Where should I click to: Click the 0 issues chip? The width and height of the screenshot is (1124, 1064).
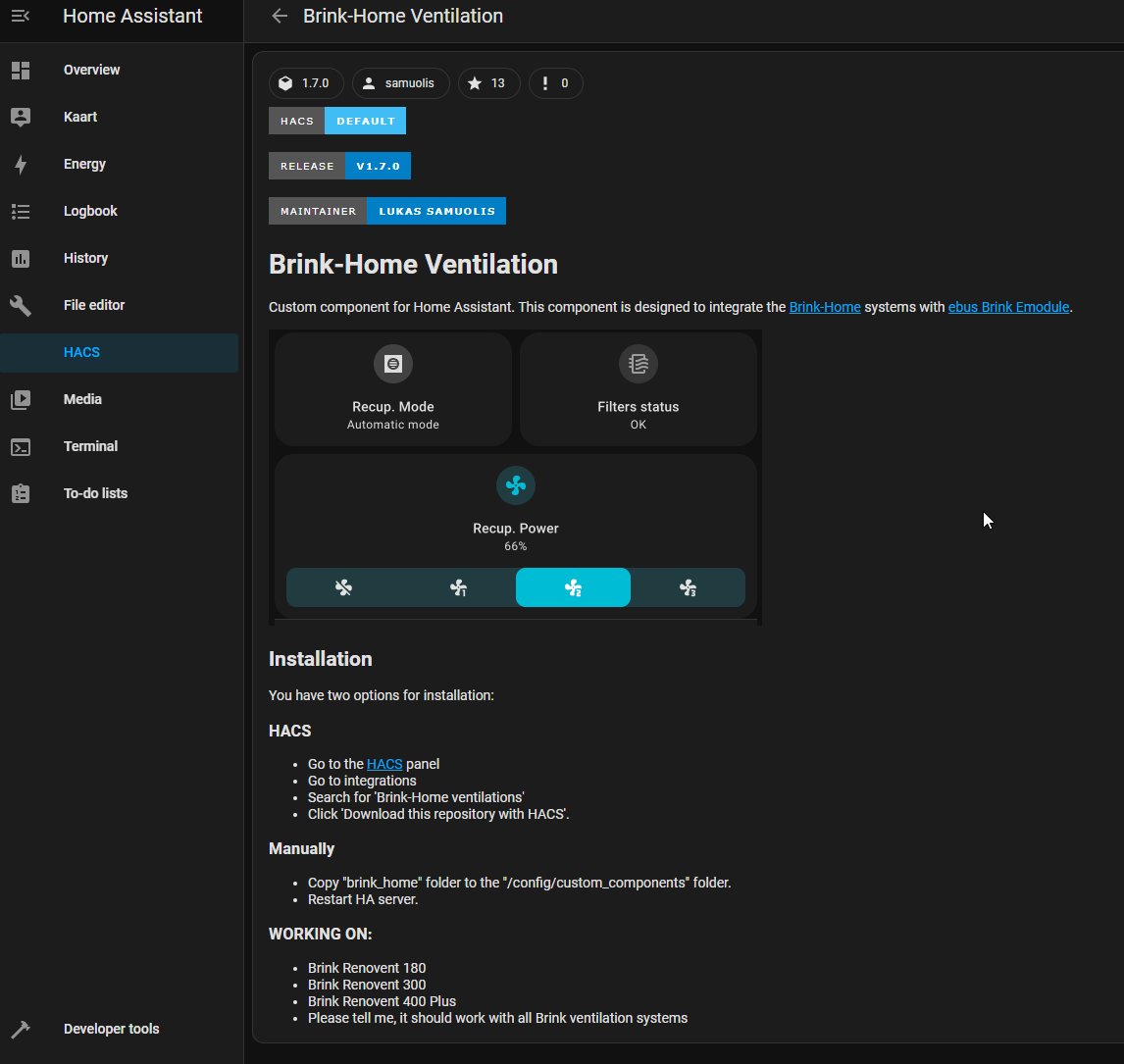[x=555, y=83]
